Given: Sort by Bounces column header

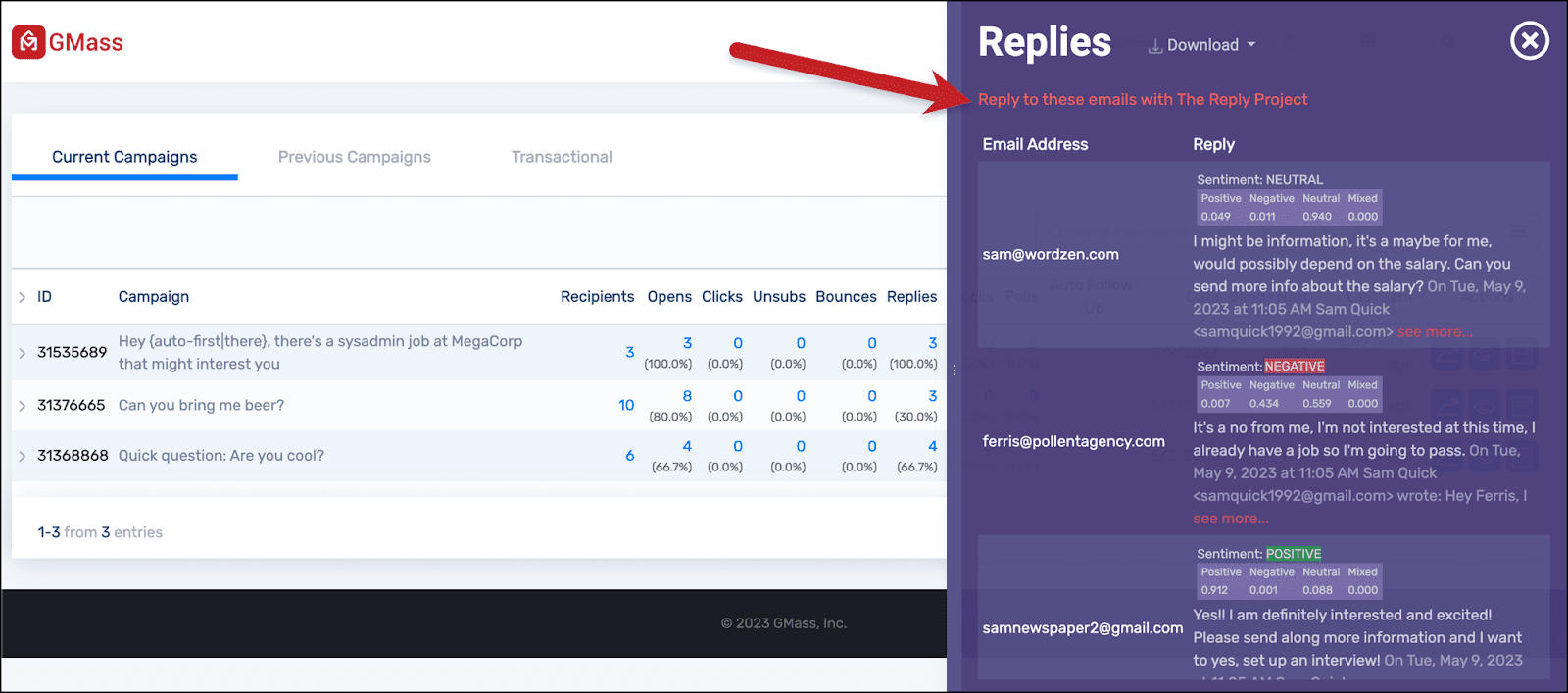Looking at the screenshot, I should [x=846, y=297].
